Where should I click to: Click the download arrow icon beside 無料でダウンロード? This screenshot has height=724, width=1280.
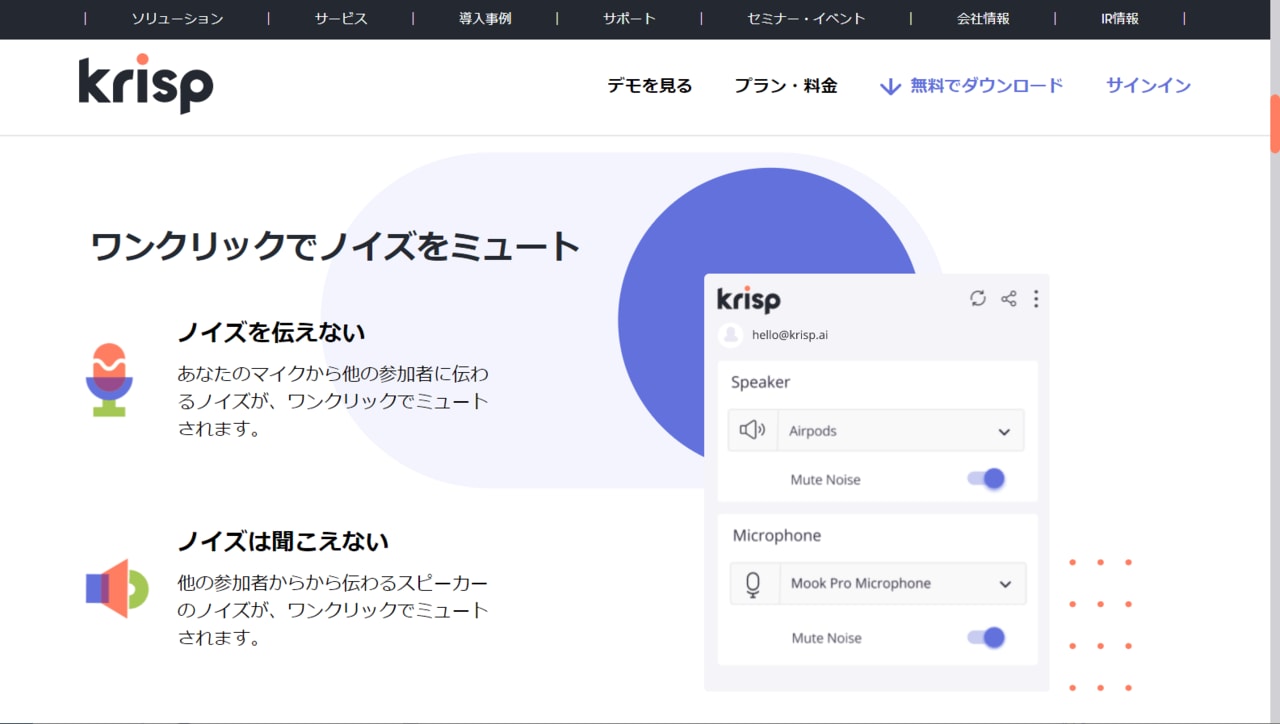click(x=890, y=87)
